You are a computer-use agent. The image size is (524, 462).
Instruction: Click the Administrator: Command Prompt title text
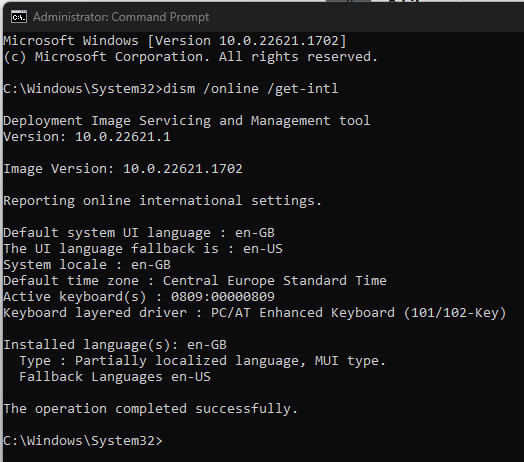(x=121, y=17)
